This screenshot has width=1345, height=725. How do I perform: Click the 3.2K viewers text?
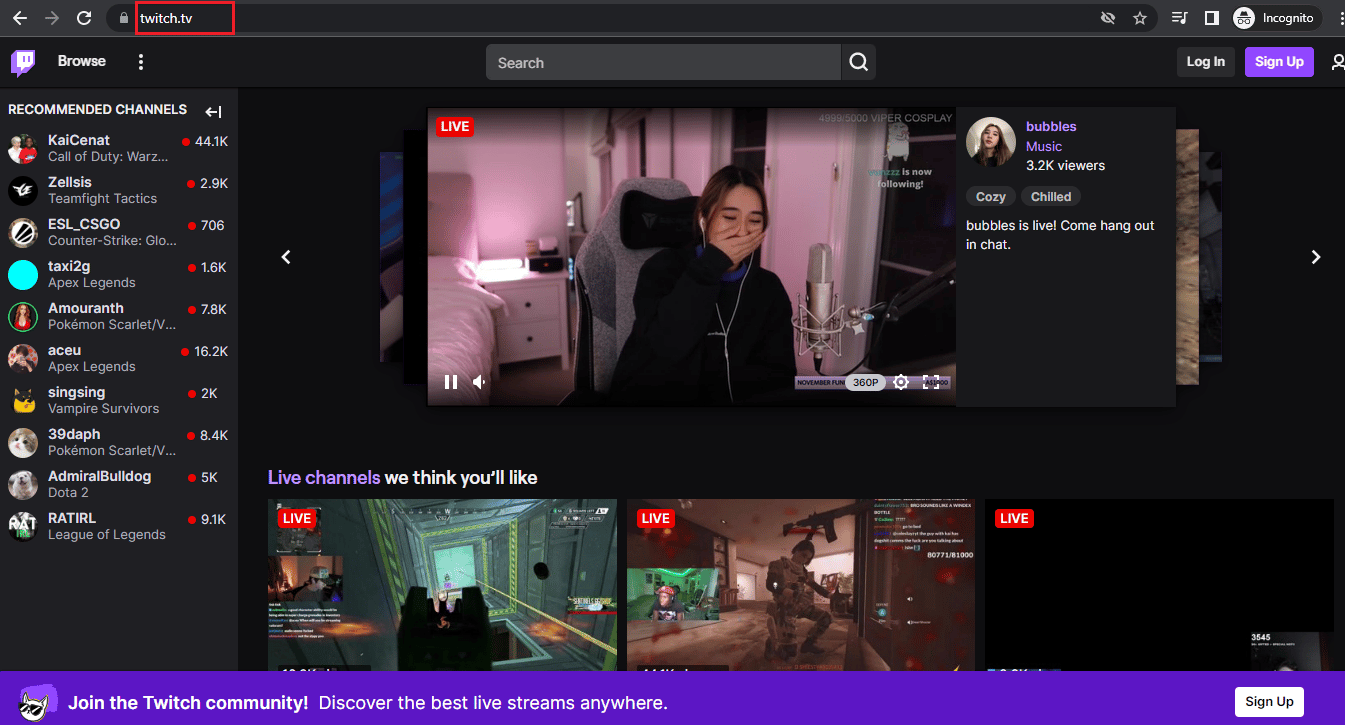(1065, 165)
